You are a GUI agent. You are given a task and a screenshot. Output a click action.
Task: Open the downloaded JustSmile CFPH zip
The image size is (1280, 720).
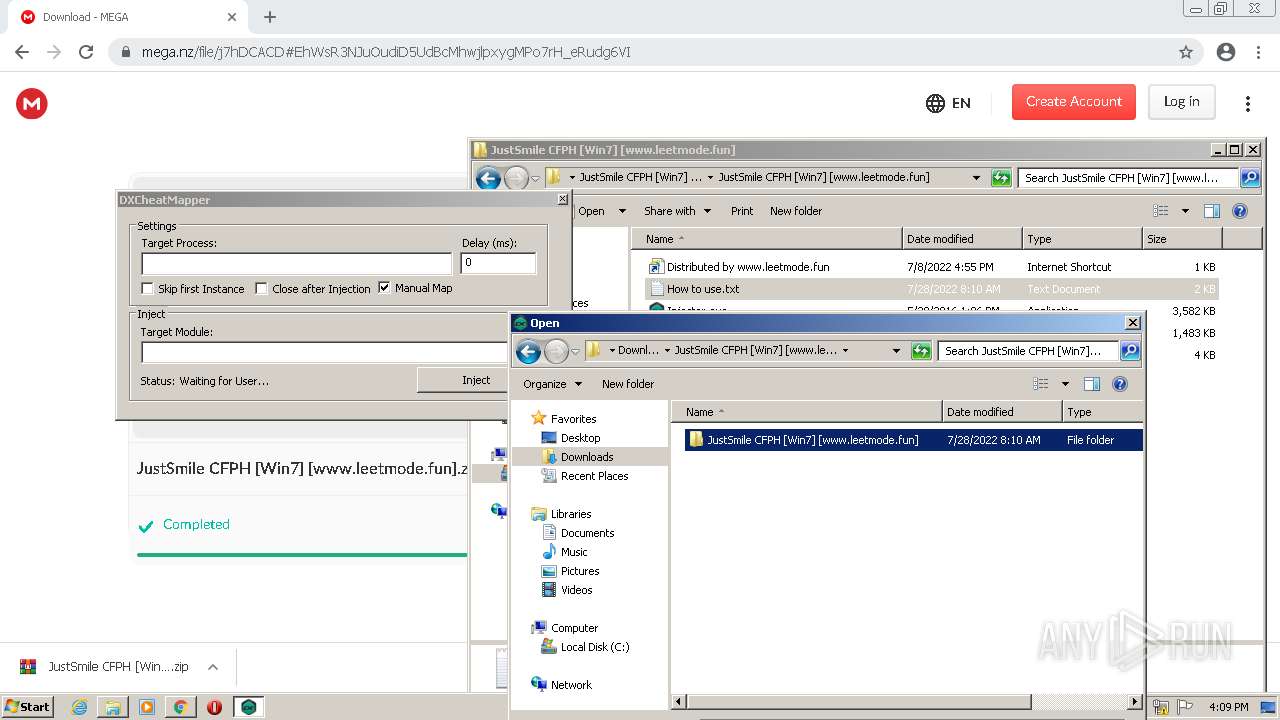pyautogui.click(x=118, y=667)
